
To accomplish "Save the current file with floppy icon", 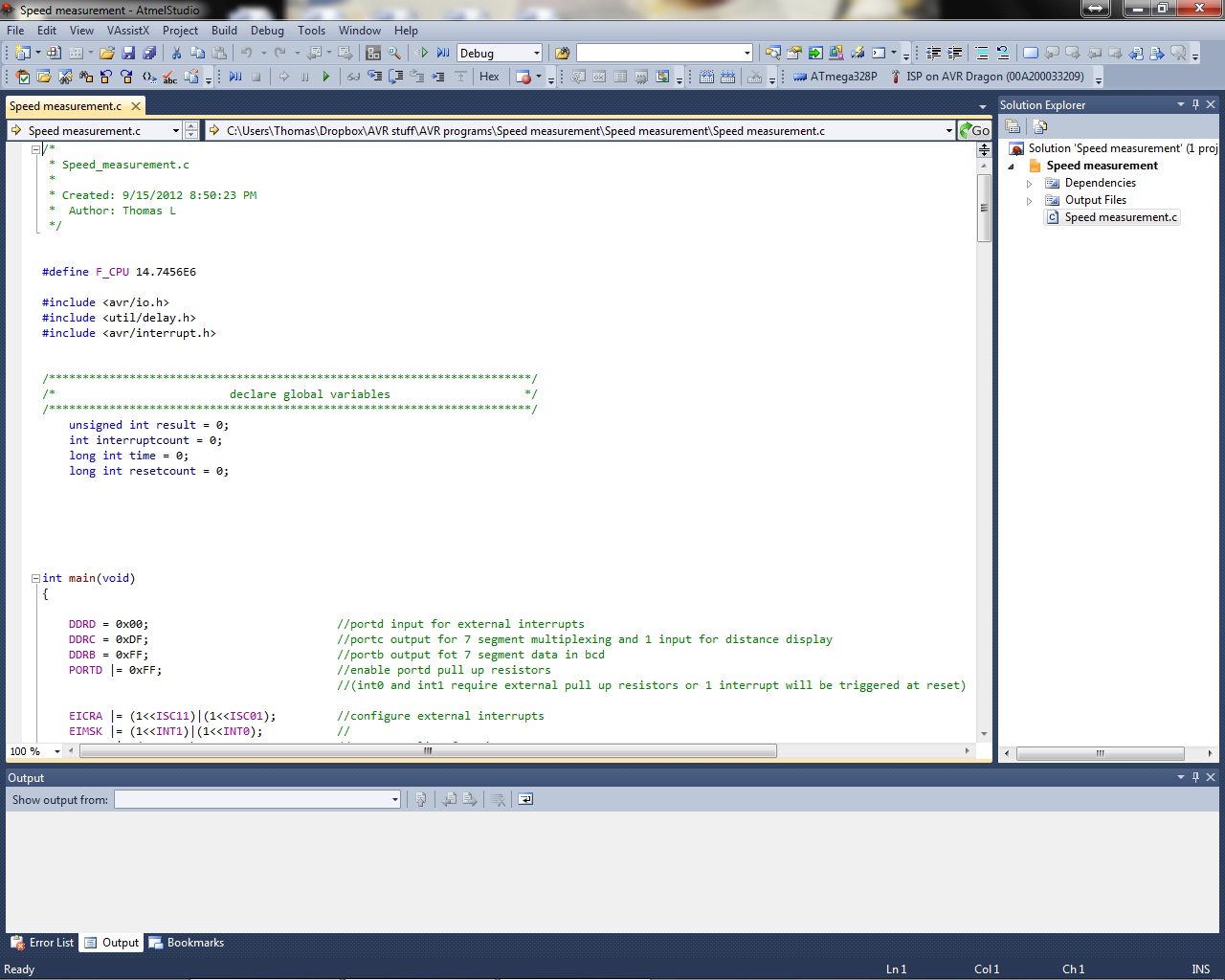I will (x=128, y=53).
